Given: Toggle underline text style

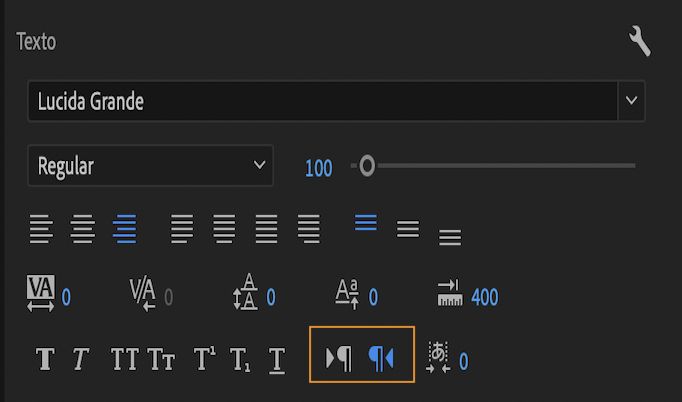Looking at the screenshot, I should pos(277,359).
